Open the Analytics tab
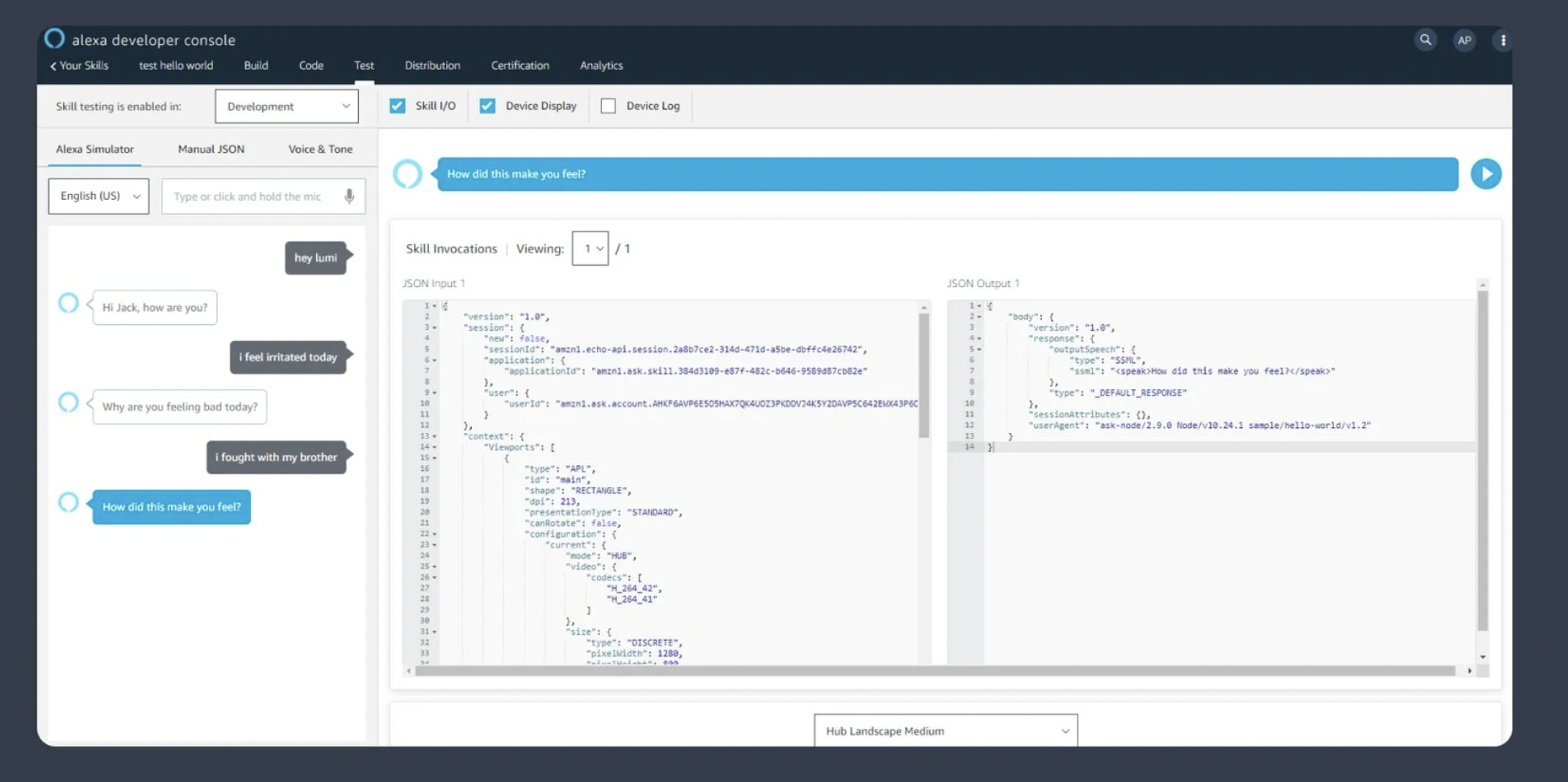Screen dimensions: 1568x782 tap(601, 65)
